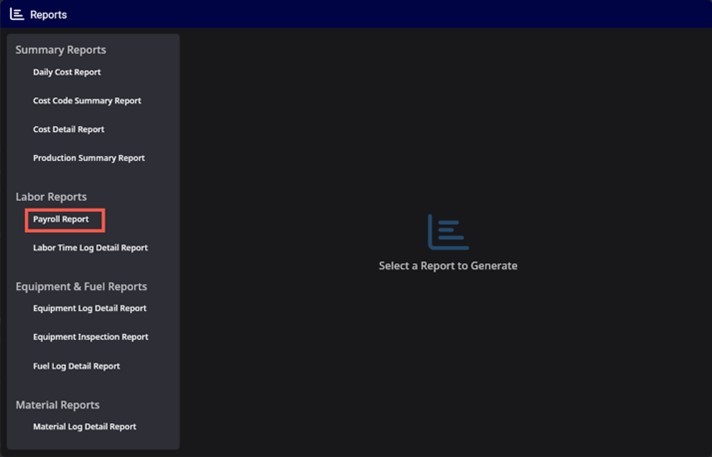The height and width of the screenshot is (457, 712).
Task: Select the highlighted Payroll Report
Action: coord(61,219)
